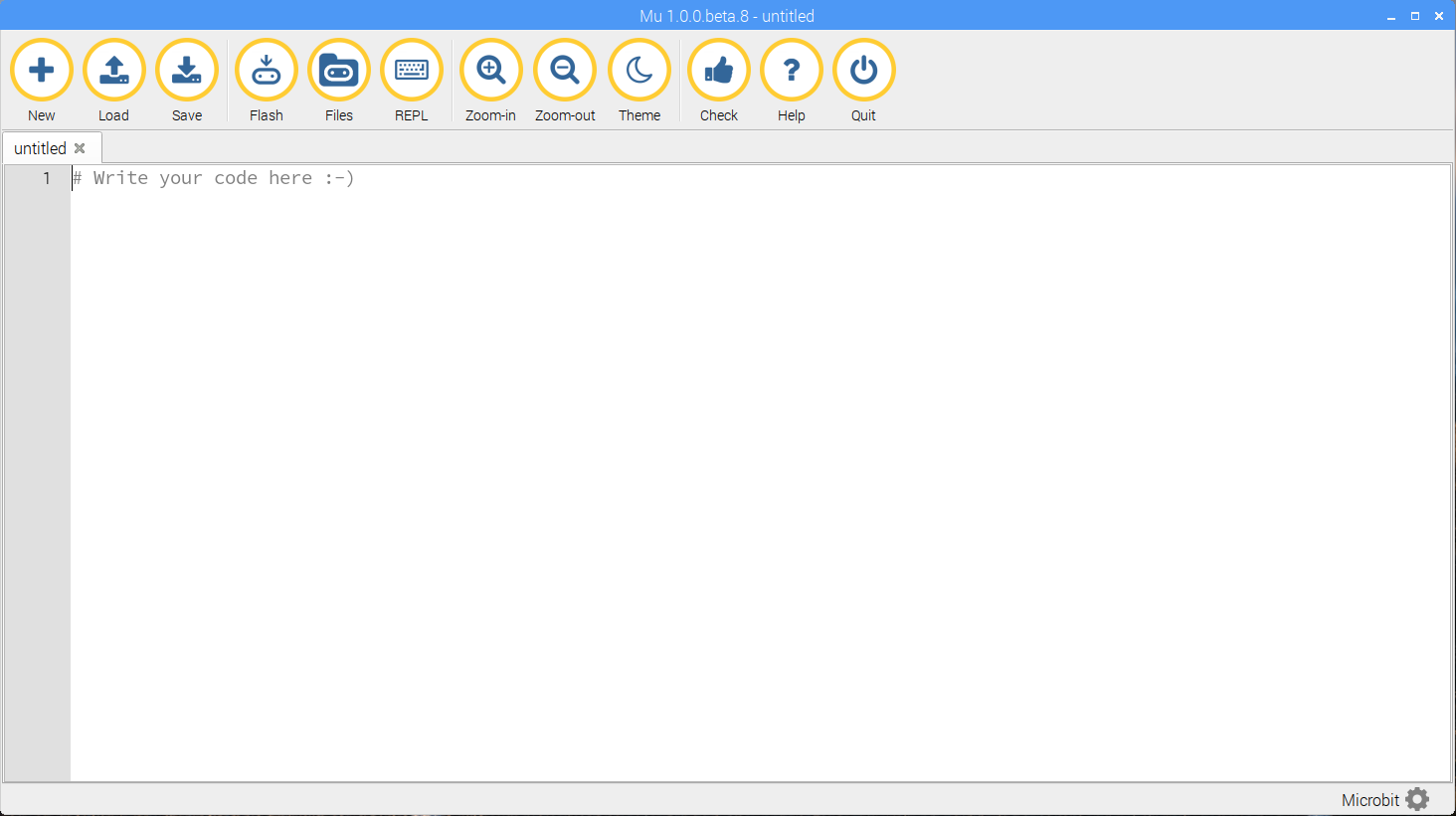Click comment text 'Write your code here'
1456x816 pixels.
click(x=202, y=178)
